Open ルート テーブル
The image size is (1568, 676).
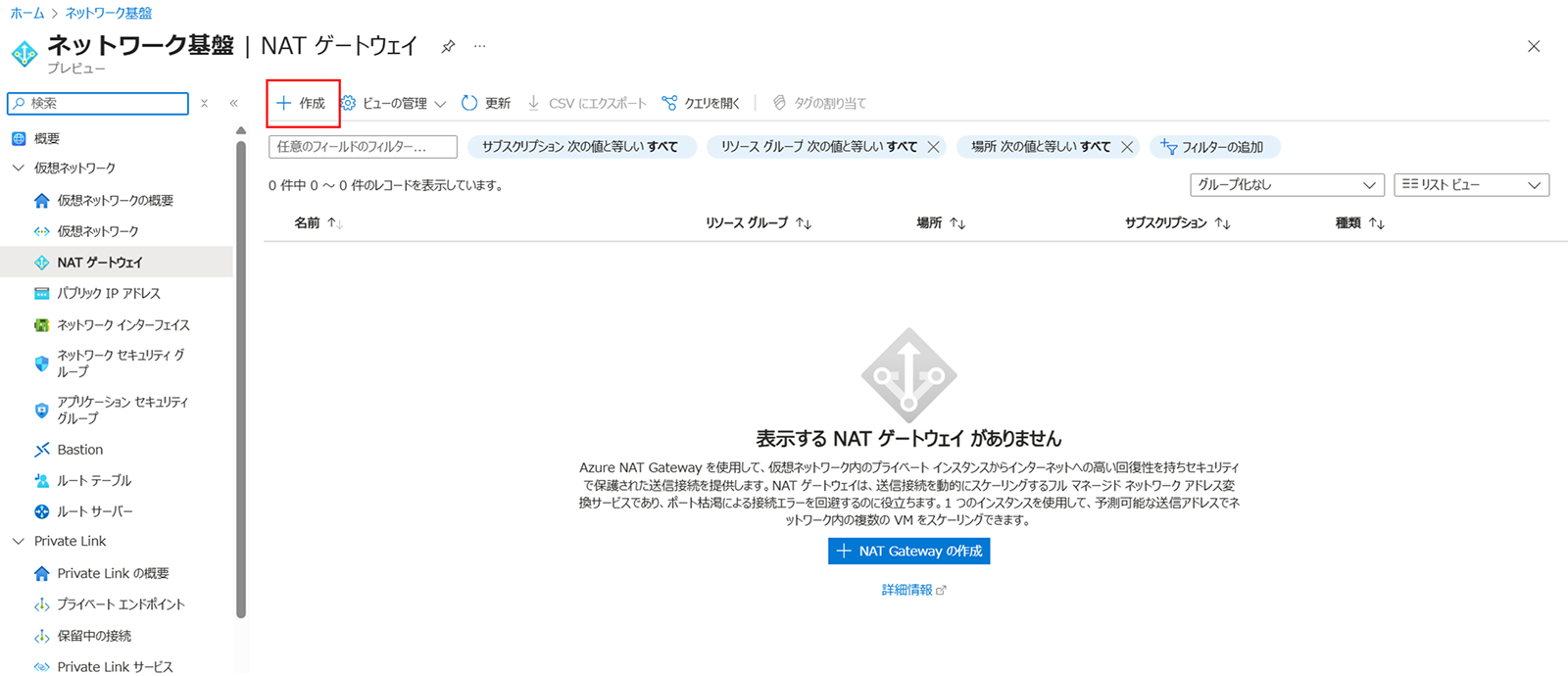click(94, 480)
